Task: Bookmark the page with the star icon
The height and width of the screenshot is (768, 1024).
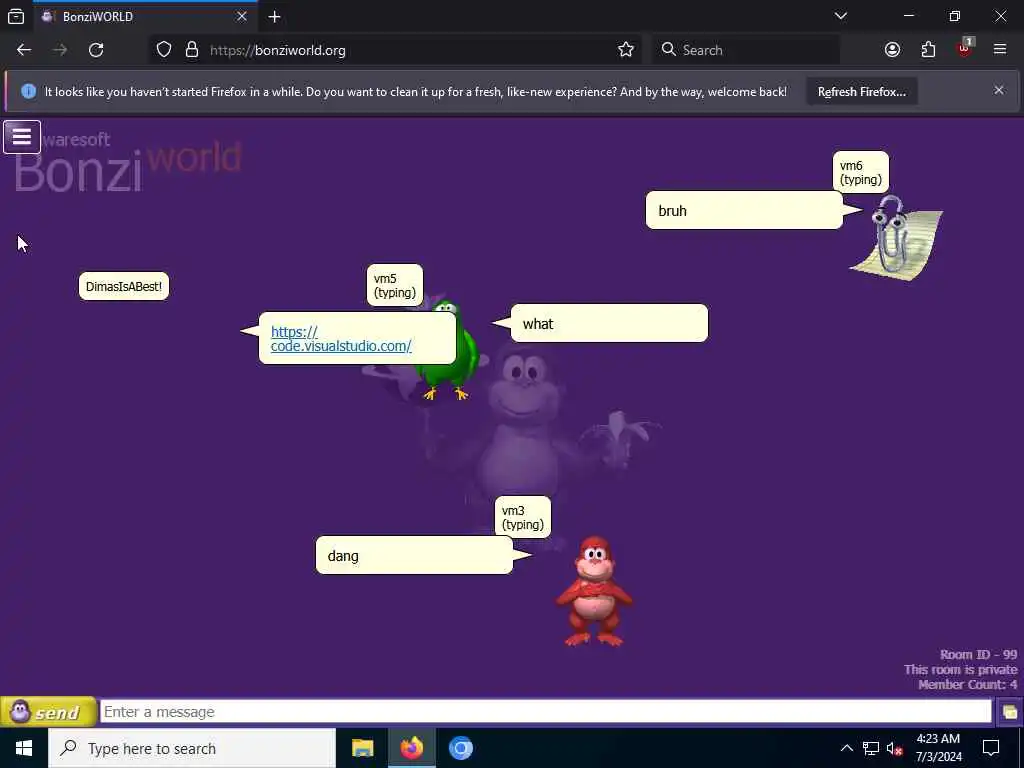Action: (x=626, y=50)
